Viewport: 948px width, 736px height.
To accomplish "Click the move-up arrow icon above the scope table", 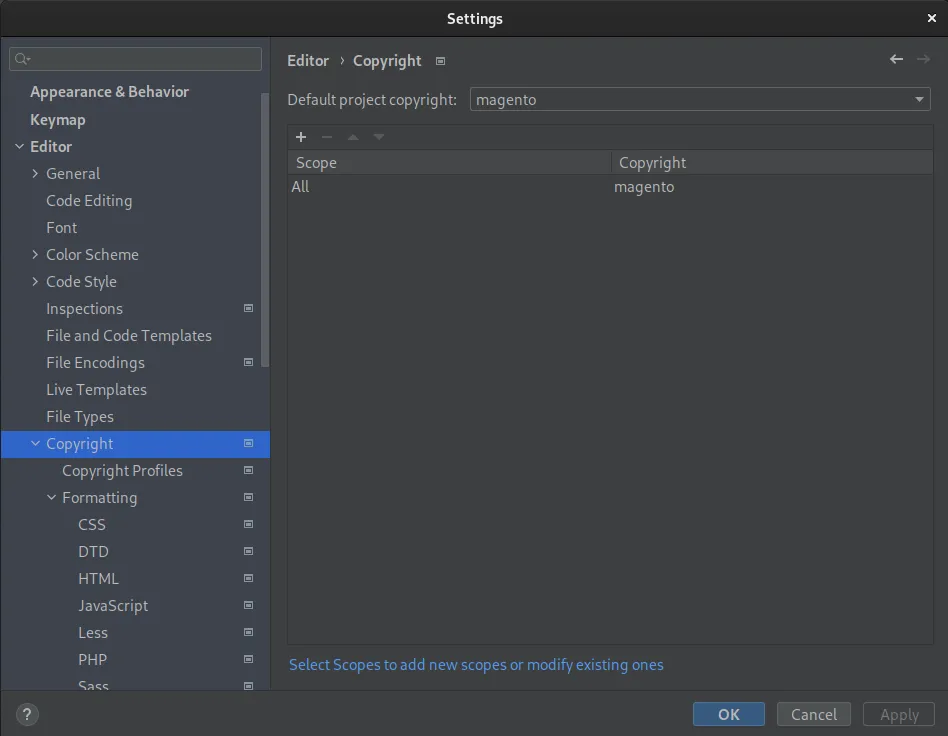I will [352, 137].
